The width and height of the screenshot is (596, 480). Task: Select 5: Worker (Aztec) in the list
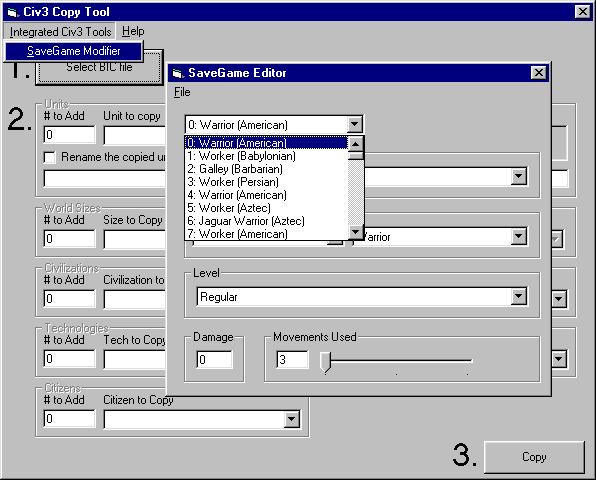click(x=266, y=208)
